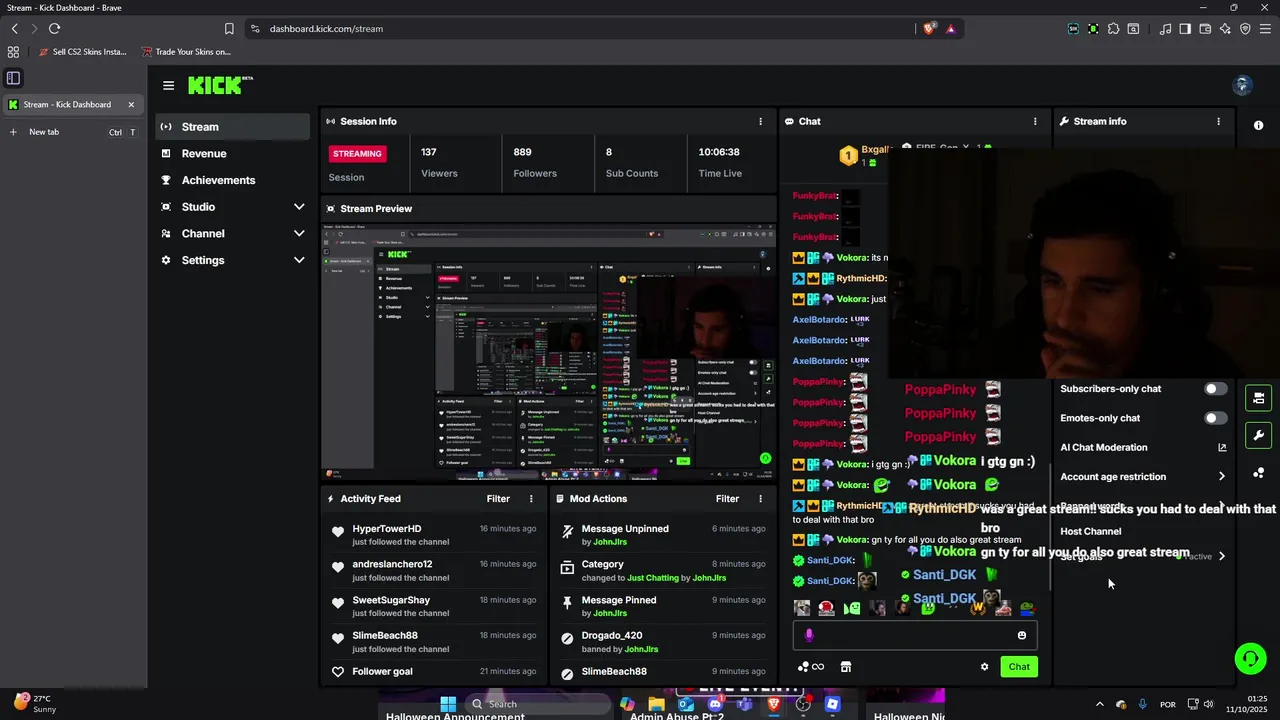Open the Activity Feed three-dot menu
The height and width of the screenshot is (720, 1280).
(x=531, y=499)
